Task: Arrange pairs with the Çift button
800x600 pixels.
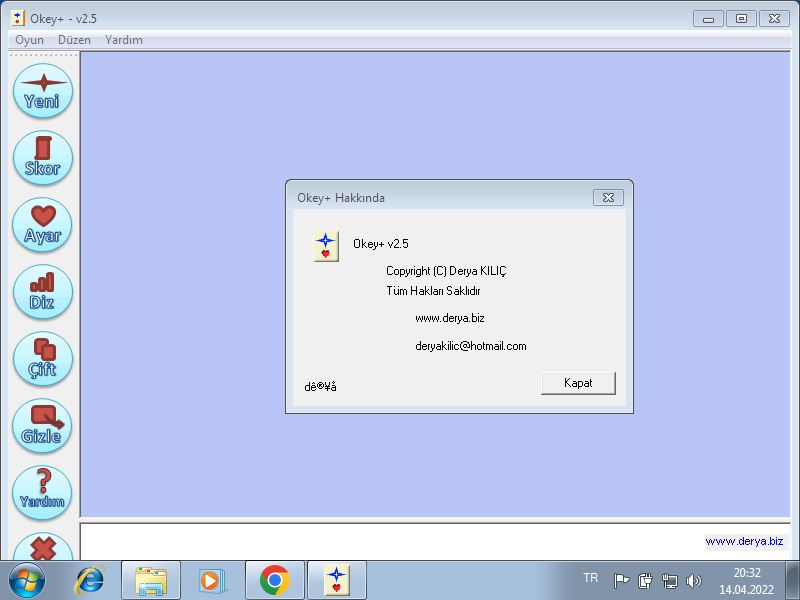Action: tap(43, 359)
